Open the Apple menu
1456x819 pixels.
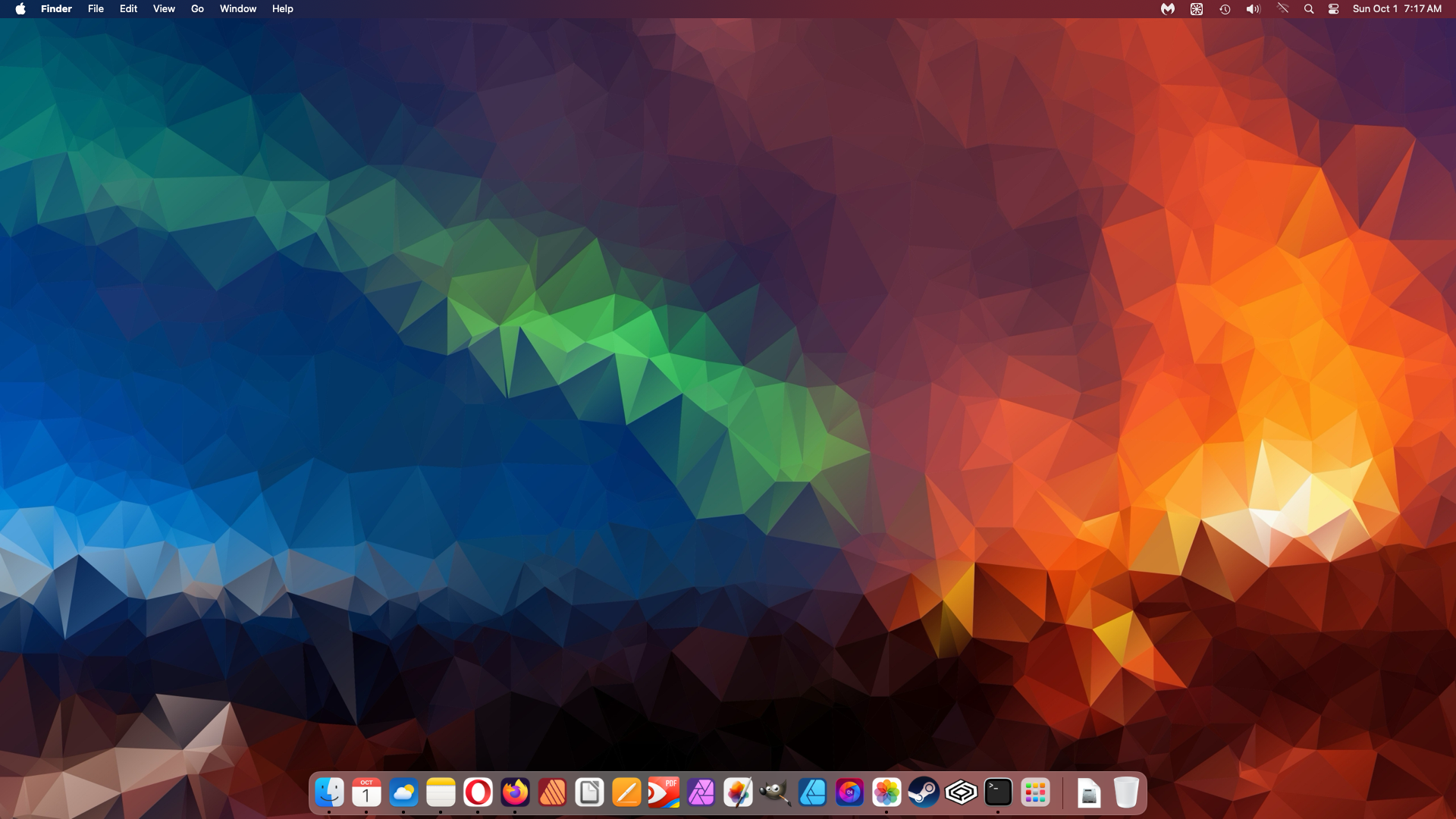pos(20,9)
